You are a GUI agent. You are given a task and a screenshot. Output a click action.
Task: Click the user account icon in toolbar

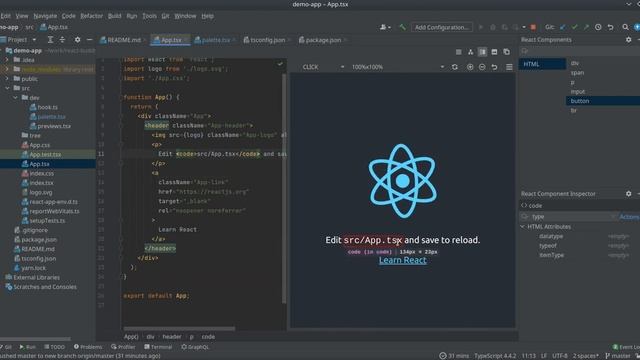click(x=385, y=27)
